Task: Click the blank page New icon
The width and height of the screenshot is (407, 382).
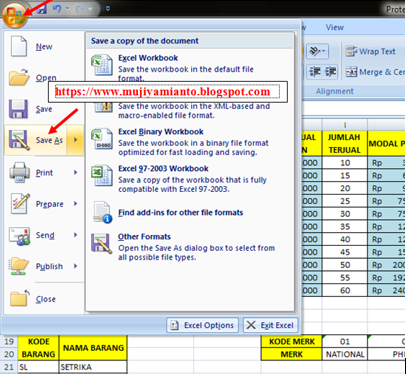Action: pyautogui.click(x=19, y=46)
